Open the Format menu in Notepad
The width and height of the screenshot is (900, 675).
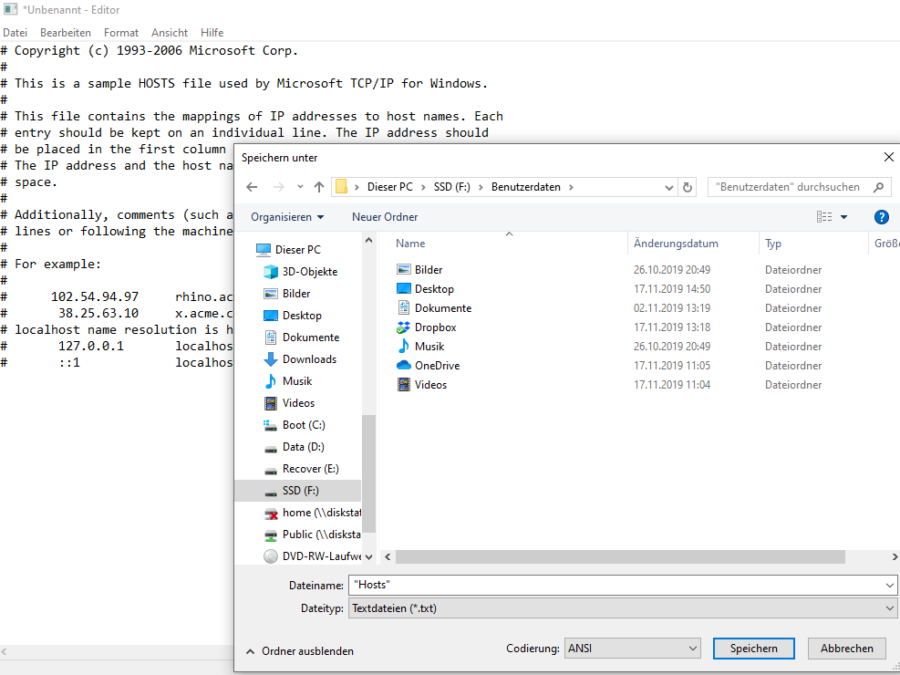coord(121,31)
